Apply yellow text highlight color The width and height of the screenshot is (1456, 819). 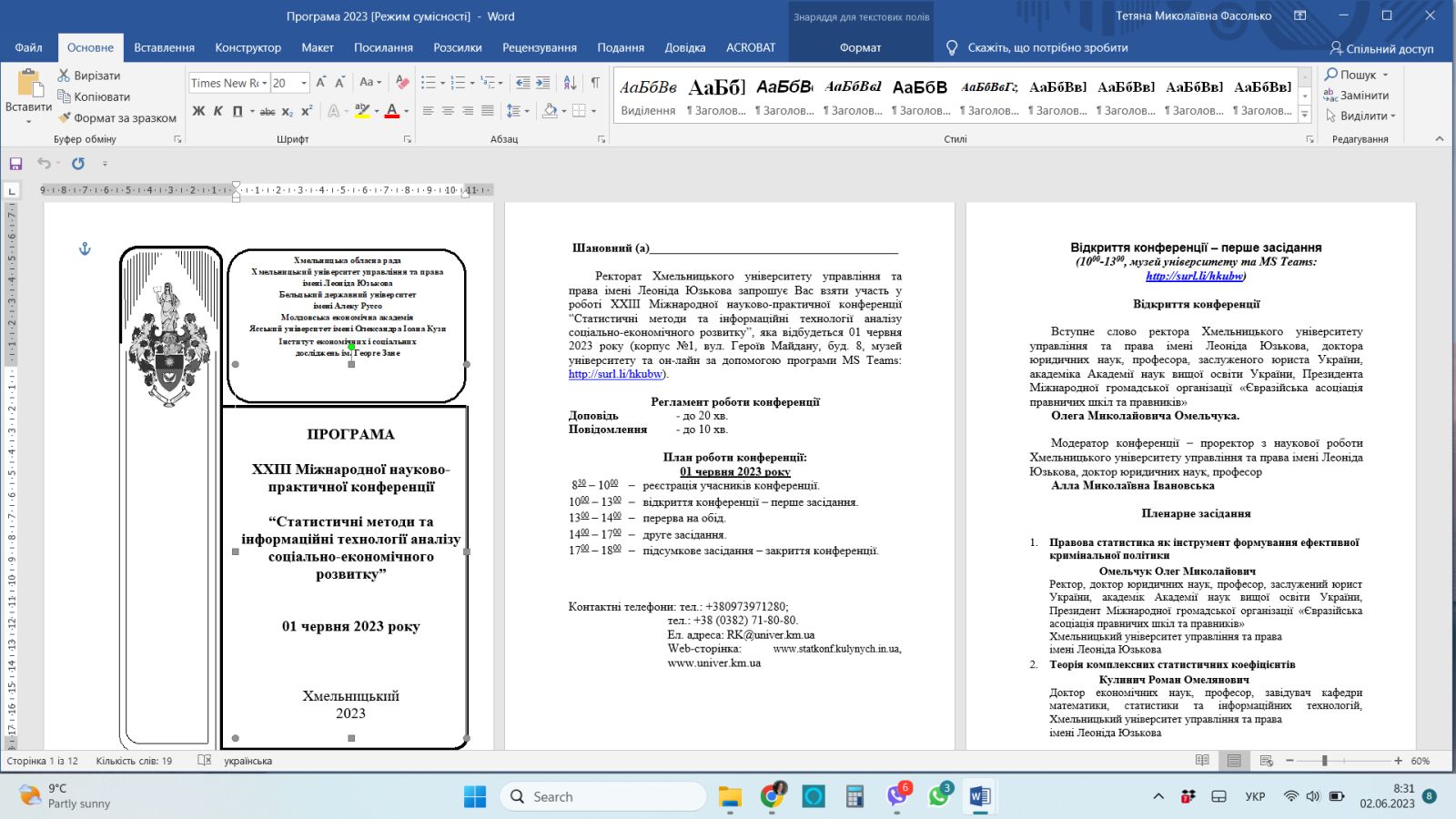(362, 111)
